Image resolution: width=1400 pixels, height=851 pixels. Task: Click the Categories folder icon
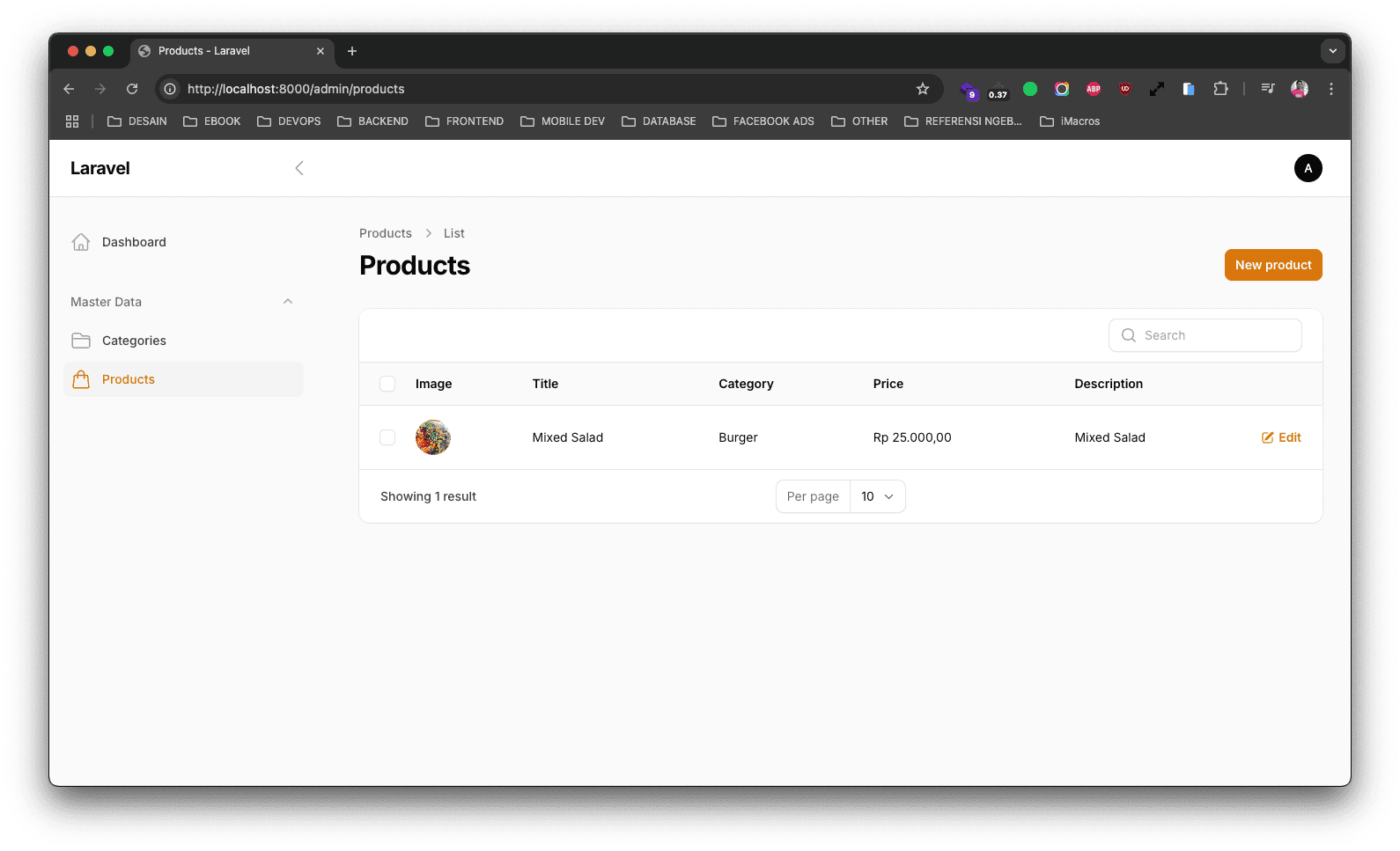click(81, 341)
